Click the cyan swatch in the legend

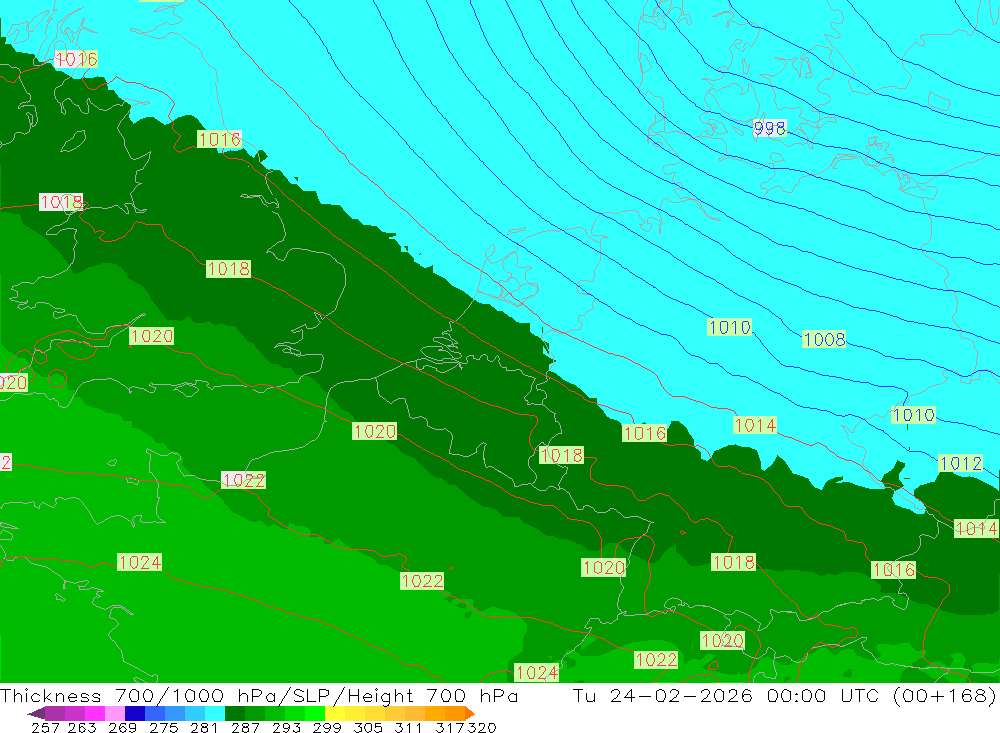coord(215,713)
